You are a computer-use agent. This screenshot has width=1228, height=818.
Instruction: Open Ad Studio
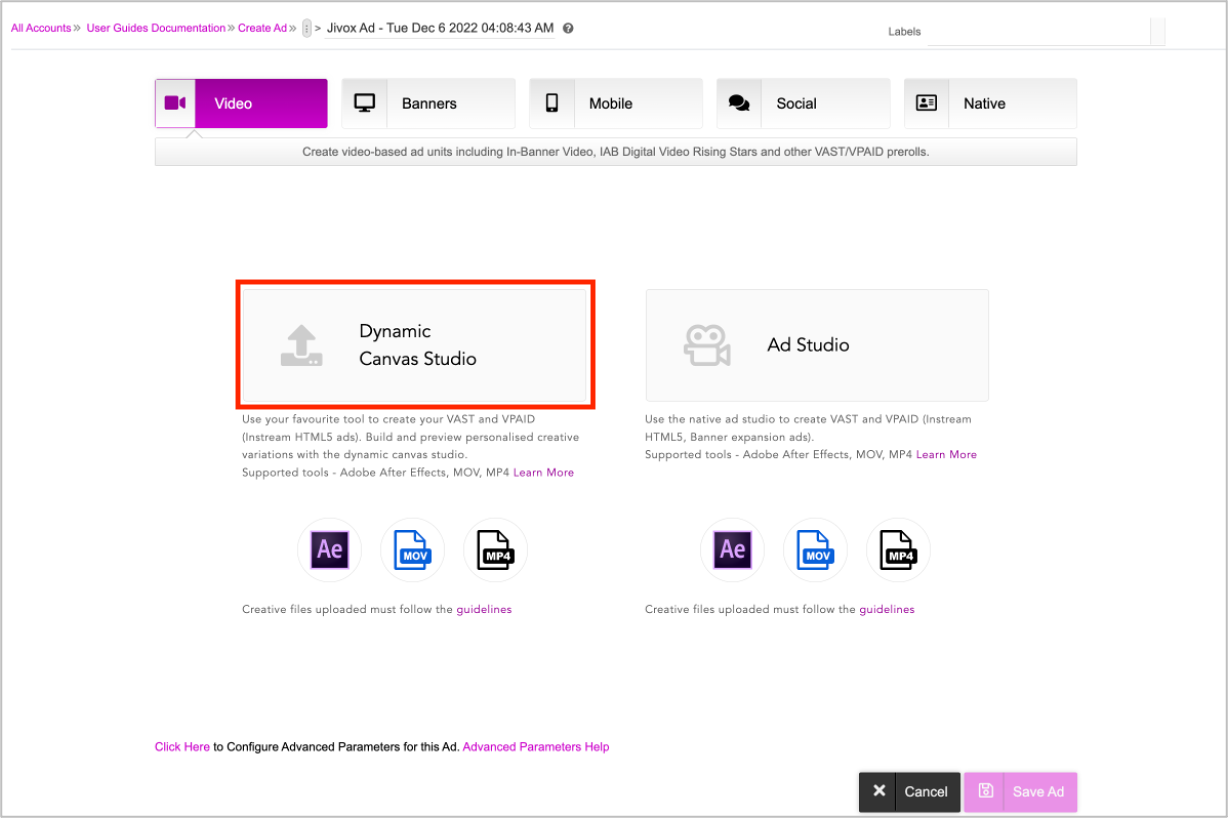click(x=817, y=345)
